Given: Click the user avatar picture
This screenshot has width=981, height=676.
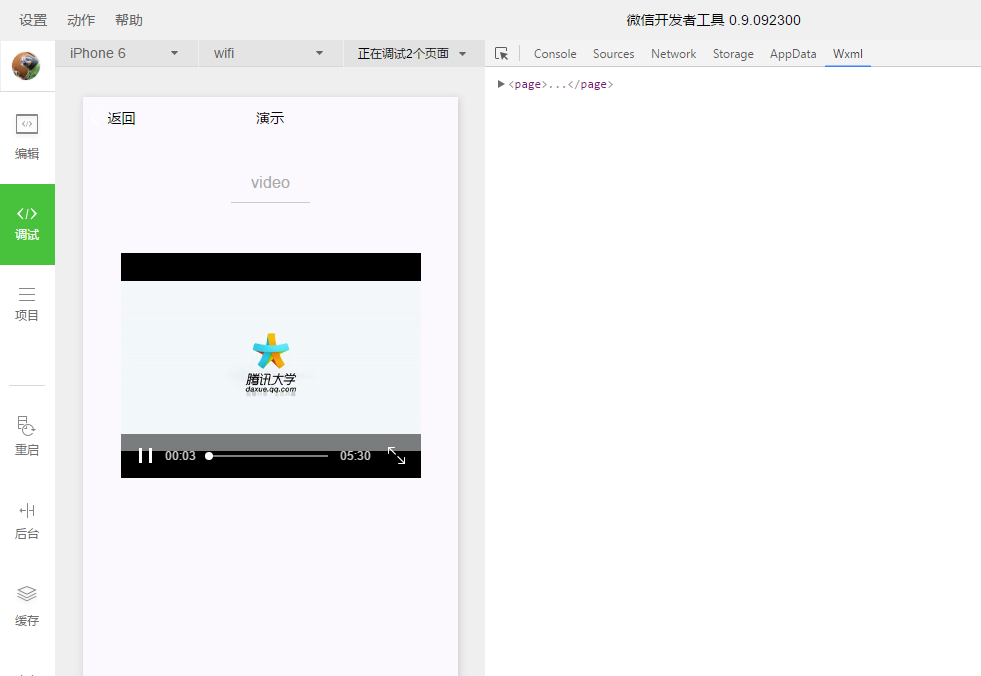Looking at the screenshot, I should click(x=26, y=66).
